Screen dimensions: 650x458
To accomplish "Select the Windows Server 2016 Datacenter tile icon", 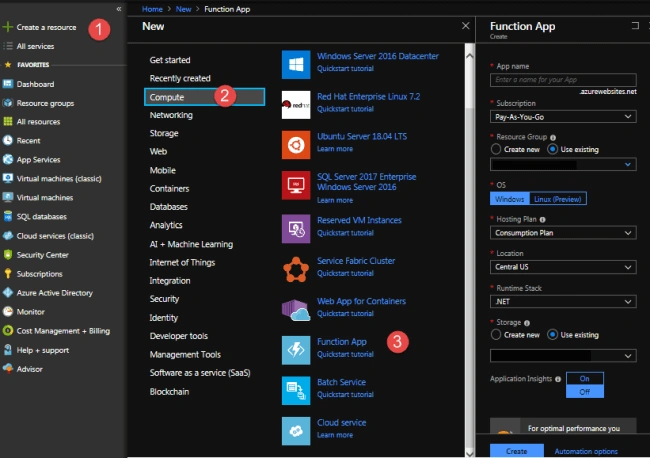I will coord(296,64).
